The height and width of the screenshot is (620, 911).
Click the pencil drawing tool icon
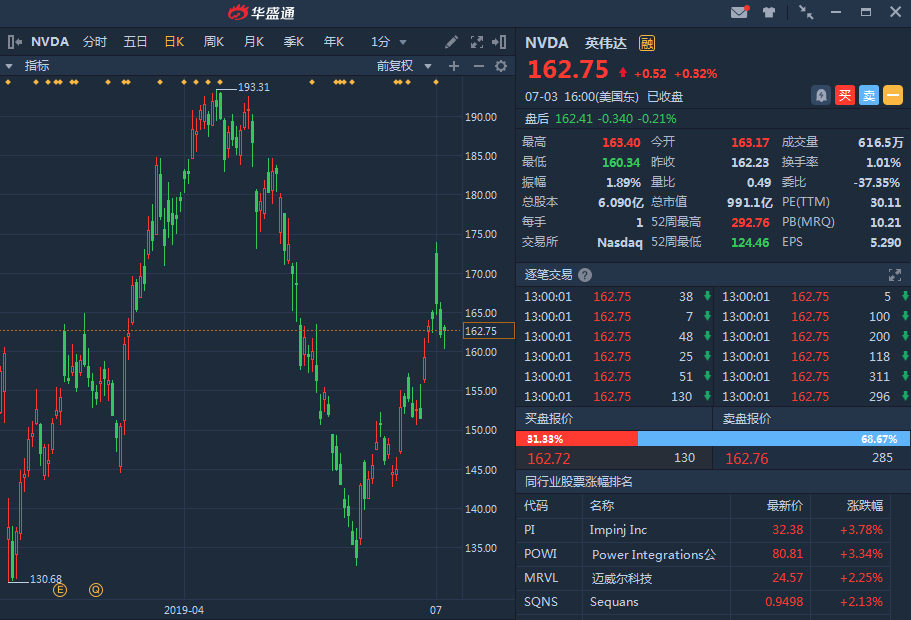(x=452, y=42)
